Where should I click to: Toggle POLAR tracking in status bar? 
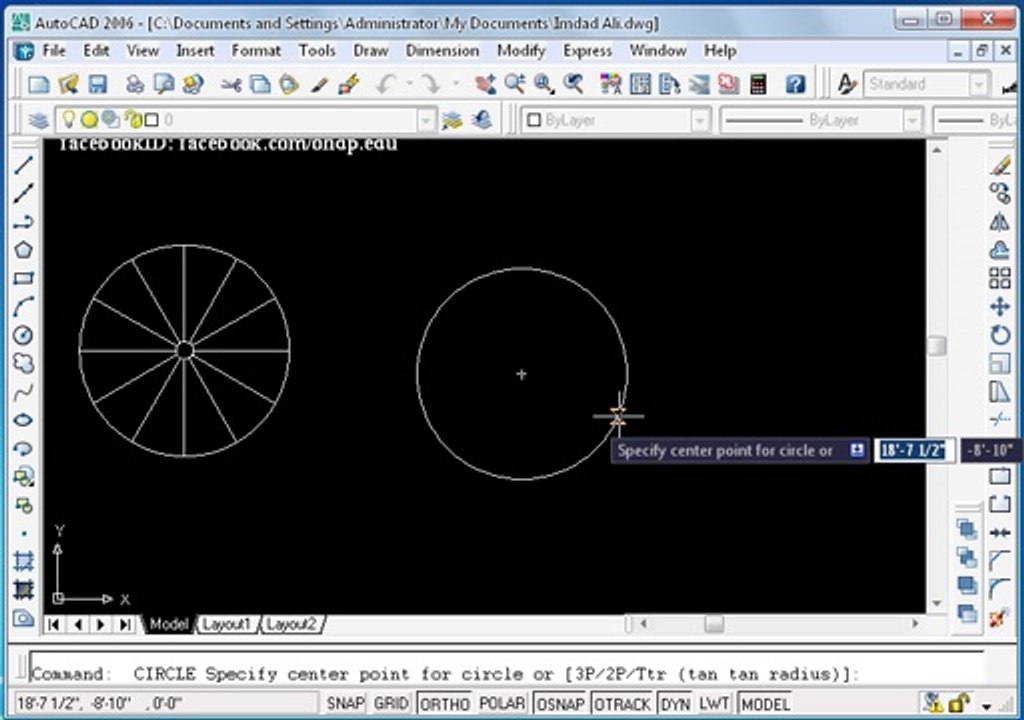[x=502, y=704]
